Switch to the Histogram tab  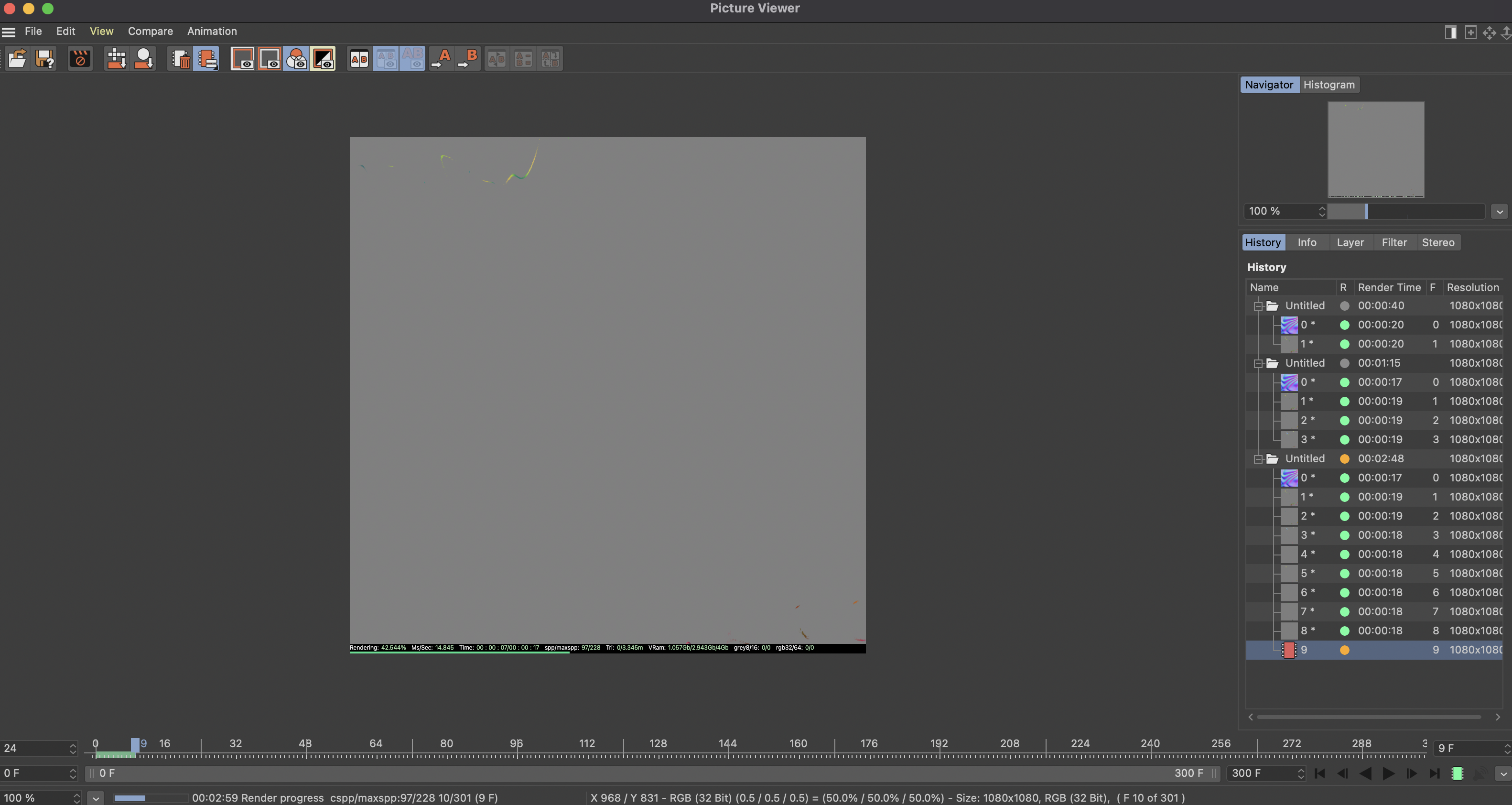(1329, 85)
